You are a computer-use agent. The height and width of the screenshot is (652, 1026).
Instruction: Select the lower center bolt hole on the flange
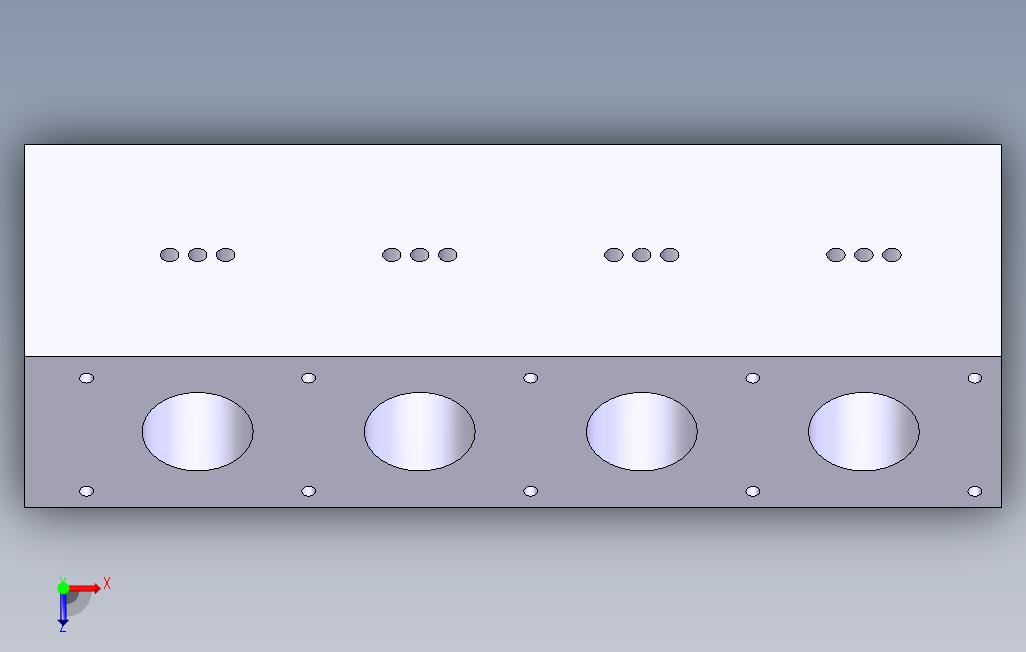(531, 491)
